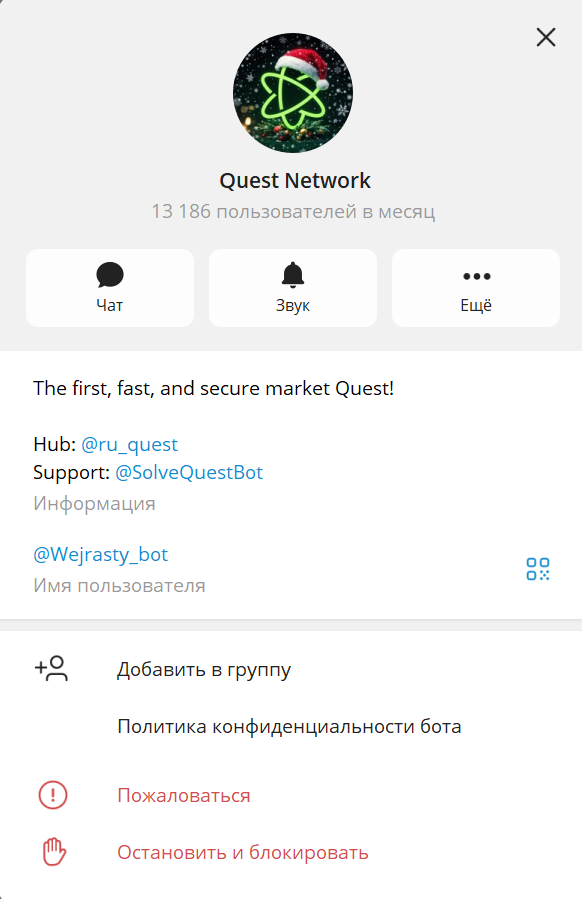Click the raised hand icon next to Остановить
The height and width of the screenshot is (899, 582).
coord(51,852)
